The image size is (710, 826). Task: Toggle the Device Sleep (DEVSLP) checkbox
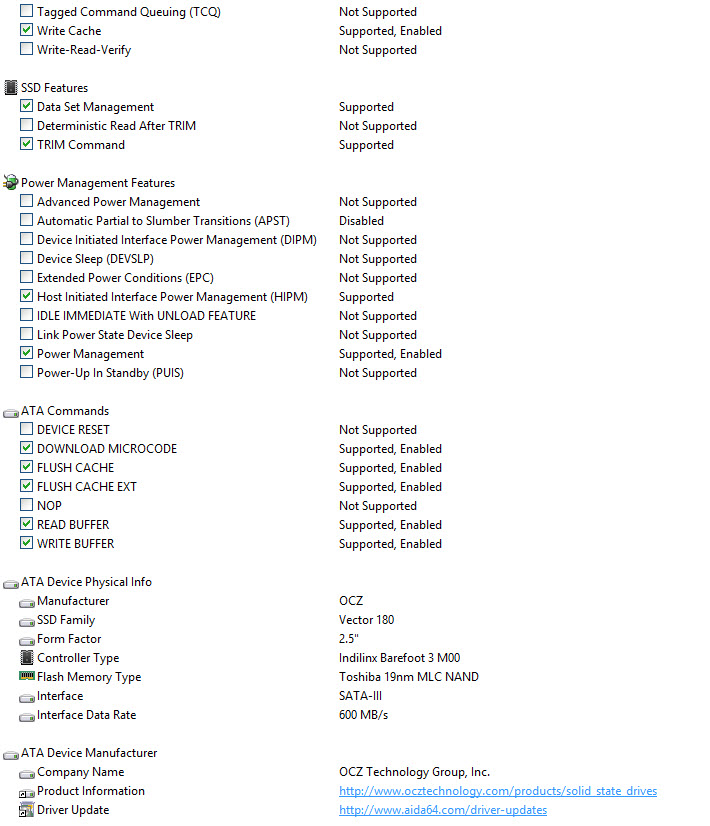coord(26,258)
